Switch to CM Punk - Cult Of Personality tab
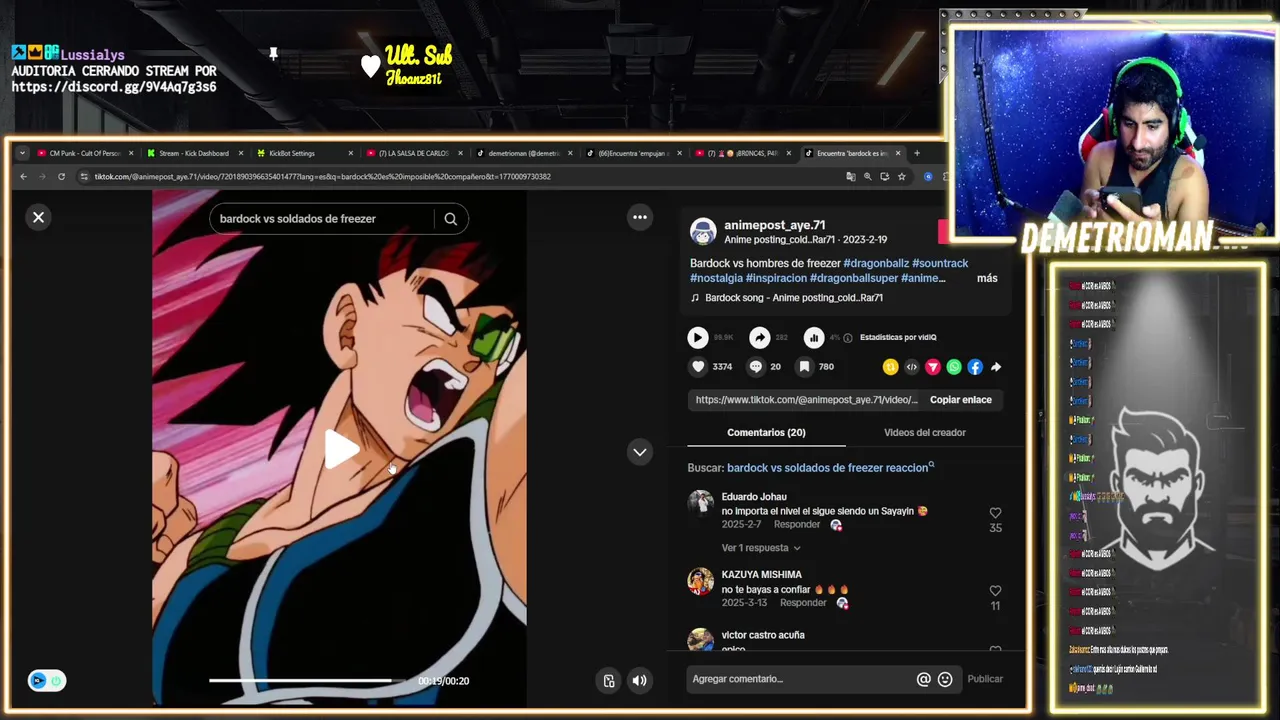This screenshot has height=720, width=1280. pyautogui.click(x=85, y=153)
